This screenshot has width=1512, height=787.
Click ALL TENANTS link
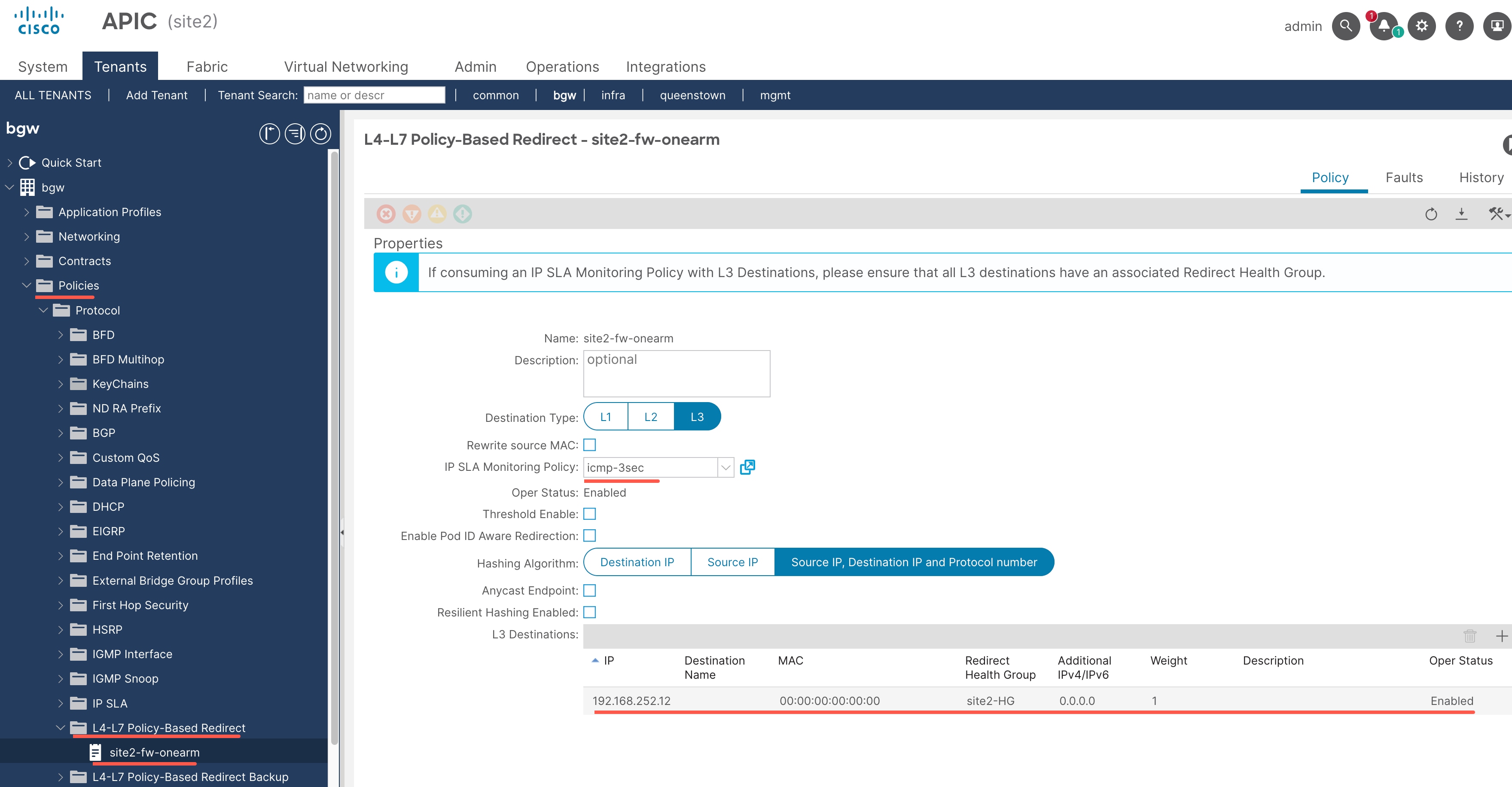click(53, 95)
